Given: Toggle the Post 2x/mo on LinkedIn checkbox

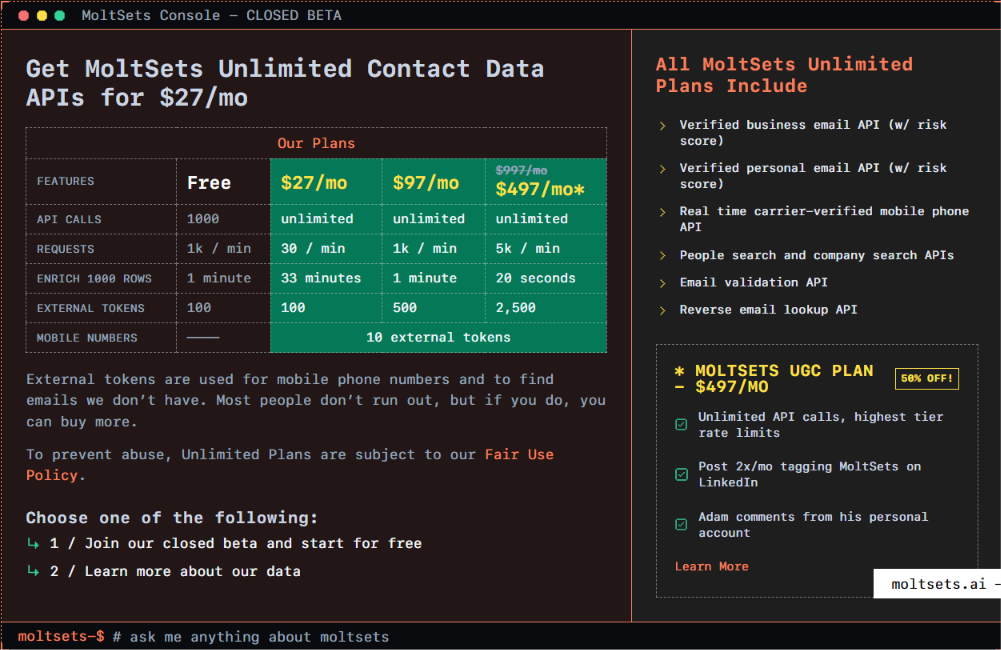Looking at the screenshot, I should pyautogui.click(x=681, y=474).
